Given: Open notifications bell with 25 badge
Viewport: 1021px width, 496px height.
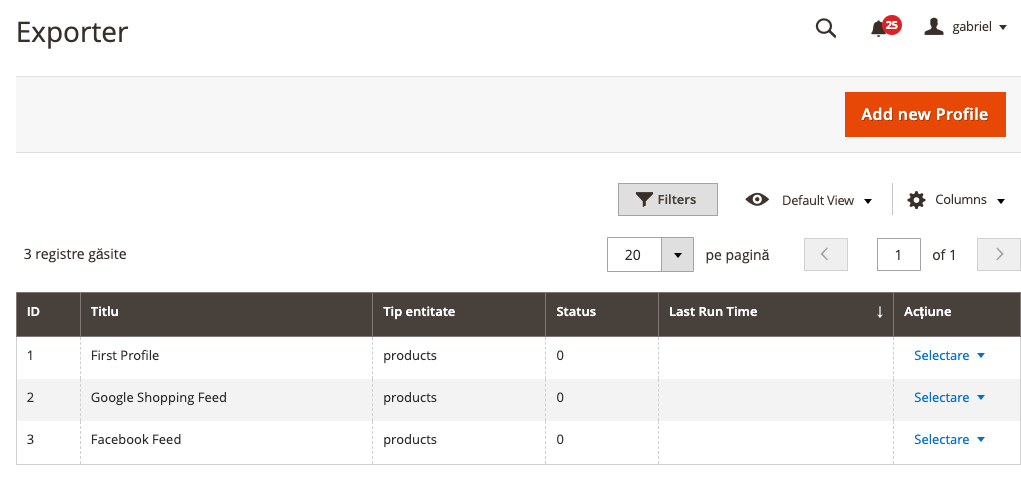Looking at the screenshot, I should [x=884, y=27].
